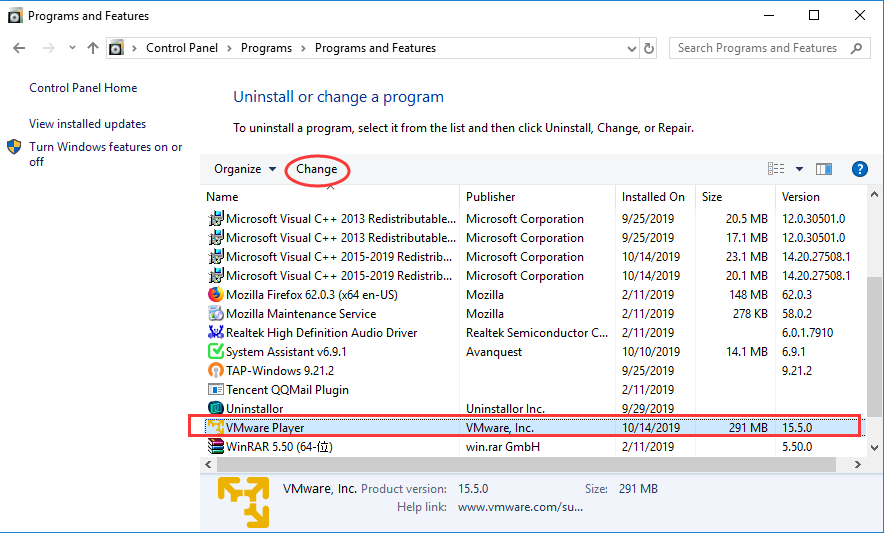Click the vertical scrollbar thumb
884x533 pixels.
[874, 346]
